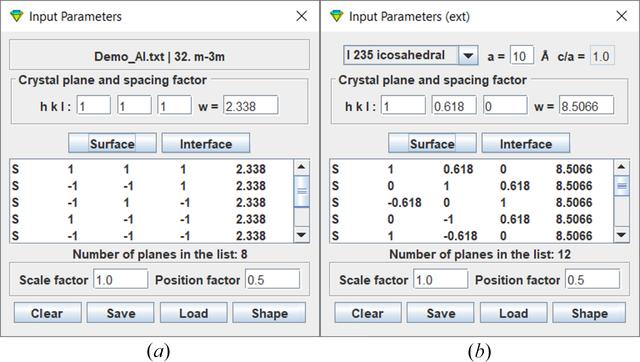Click the gem icon in Input Parameters window
Image resolution: width=640 pixels, height=362 pixels.
pyautogui.click(x=17, y=16)
